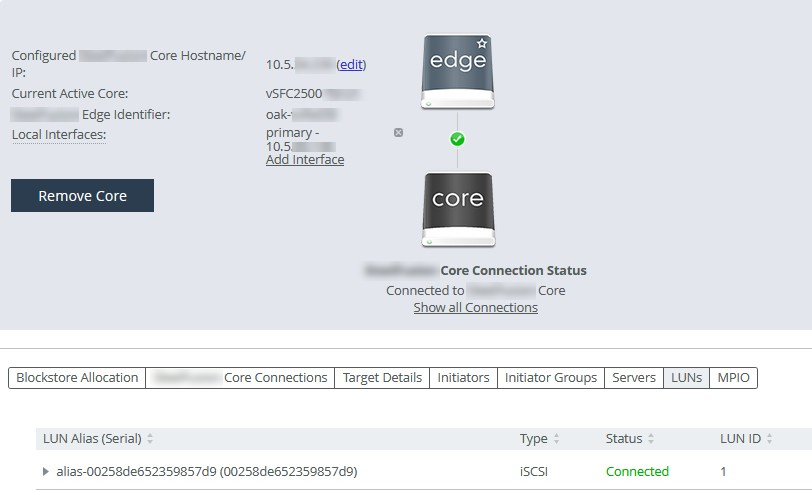Screen dimensions: 812x490
Task: Click the Type column sort arrows
Action: (556, 439)
